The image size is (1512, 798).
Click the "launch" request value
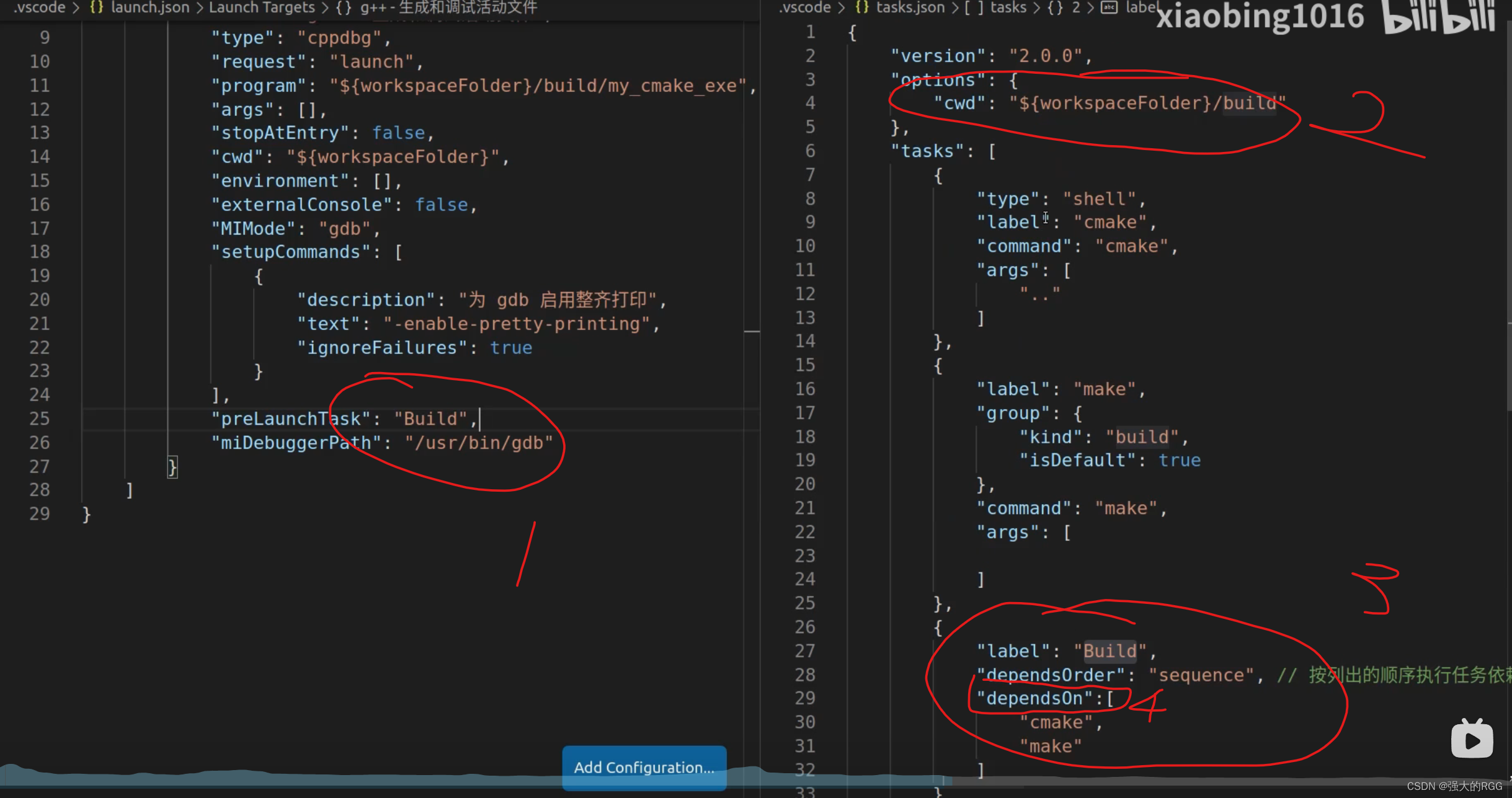click(x=371, y=62)
